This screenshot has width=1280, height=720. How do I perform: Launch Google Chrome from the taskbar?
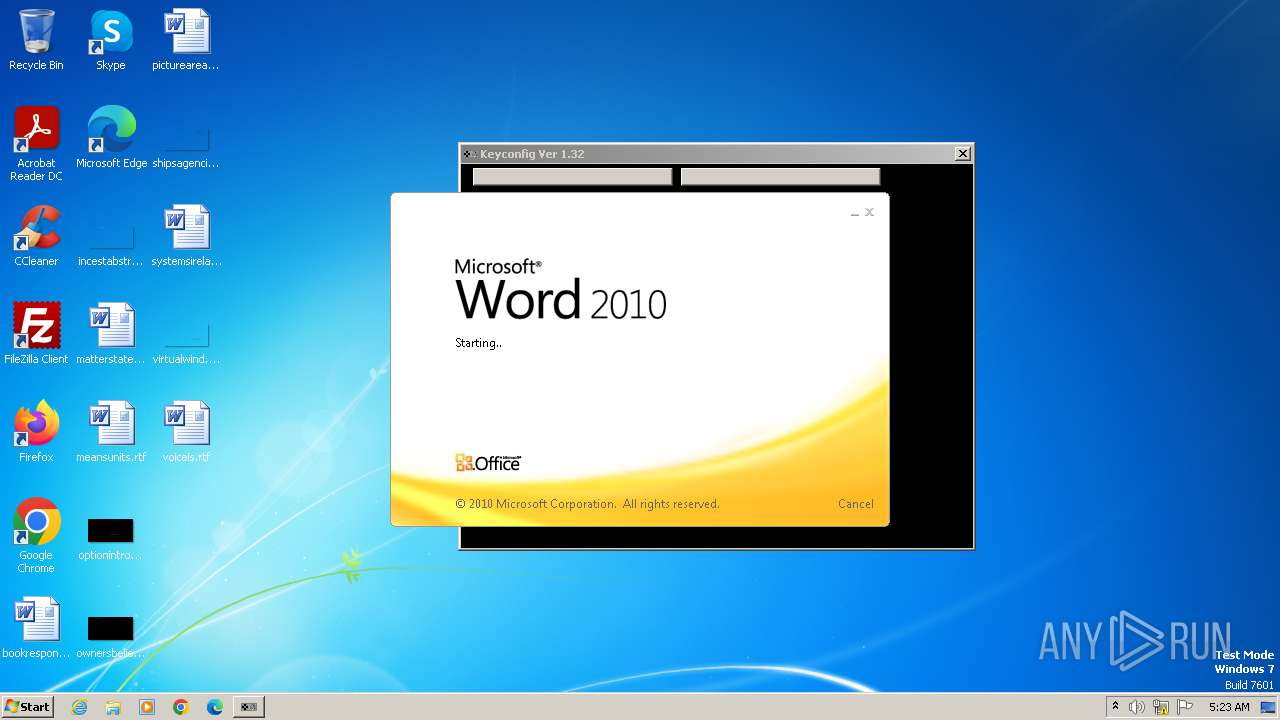pyautogui.click(x=180, y=707)
